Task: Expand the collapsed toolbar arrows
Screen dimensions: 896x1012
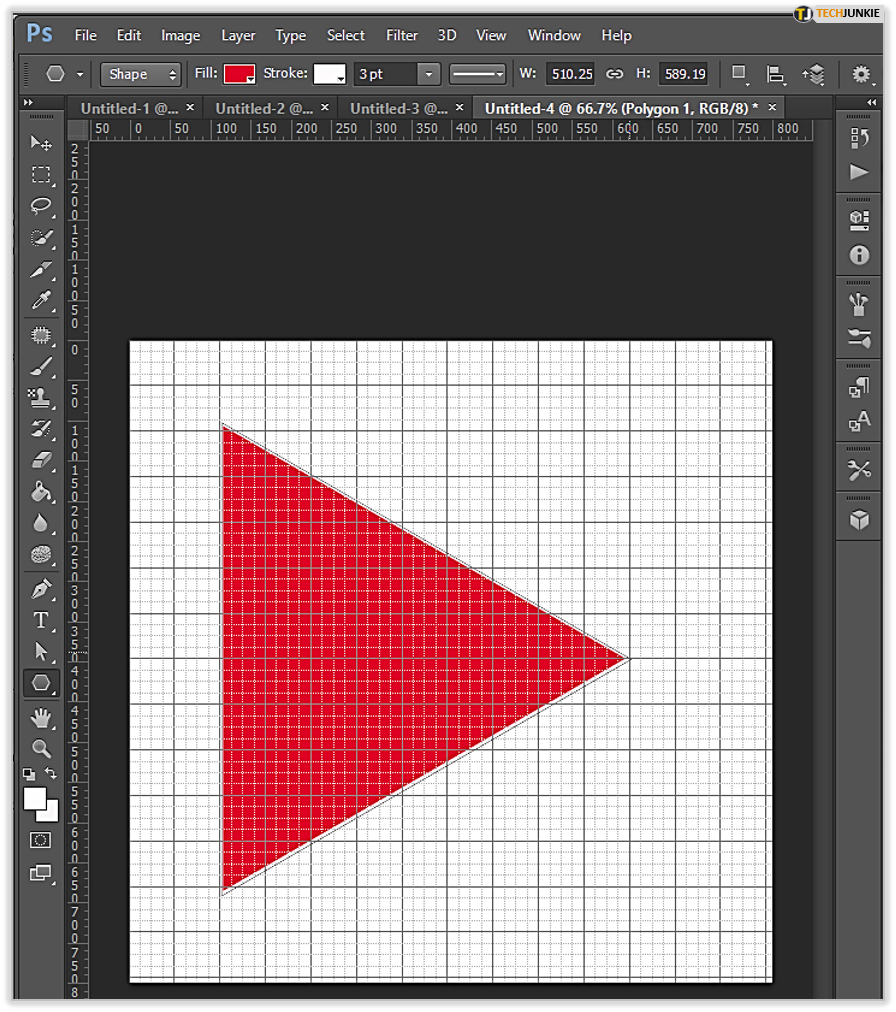Action: tap(28, 102)
